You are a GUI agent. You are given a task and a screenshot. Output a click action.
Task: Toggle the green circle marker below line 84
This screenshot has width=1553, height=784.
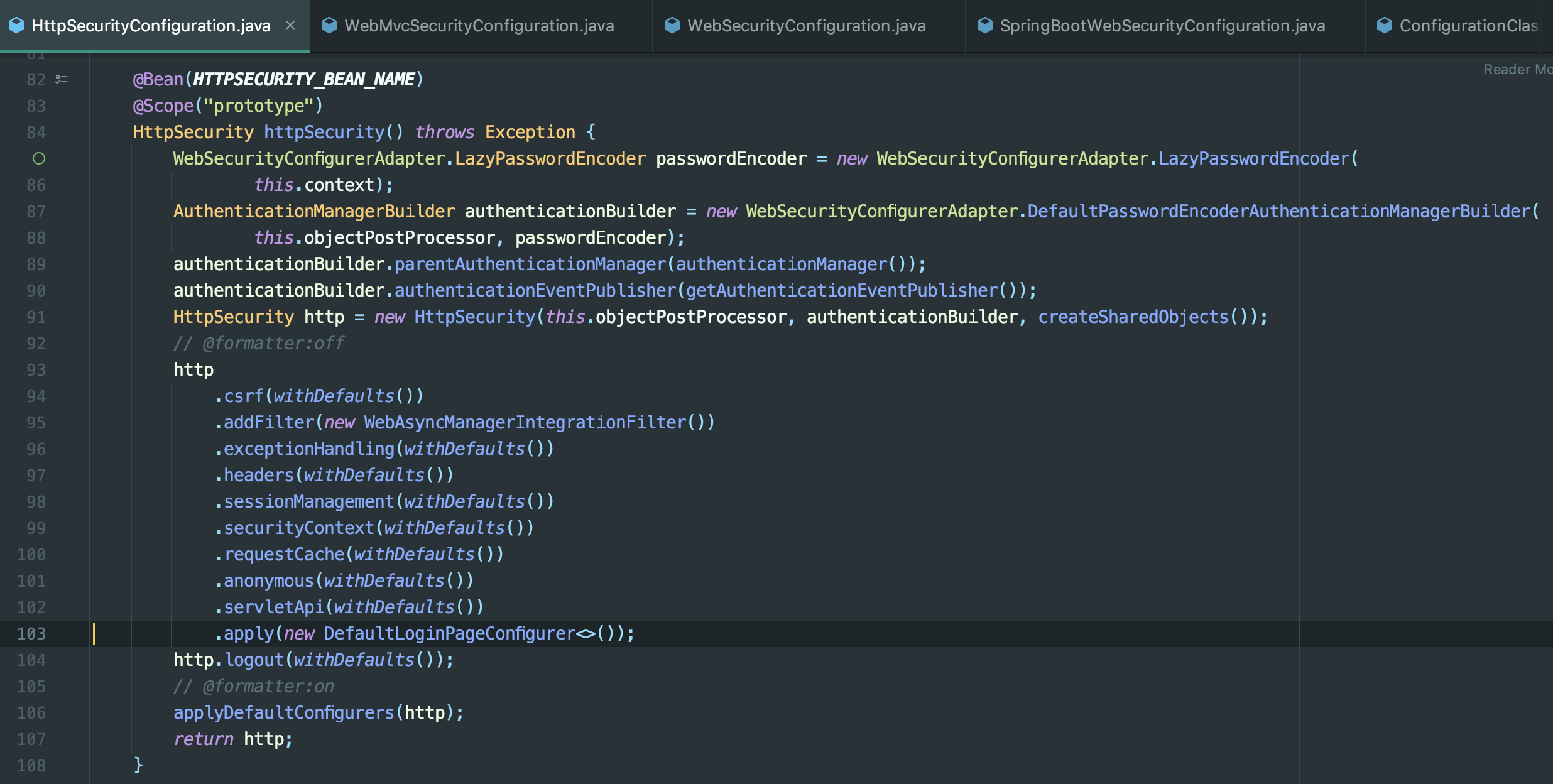point(39,159)
